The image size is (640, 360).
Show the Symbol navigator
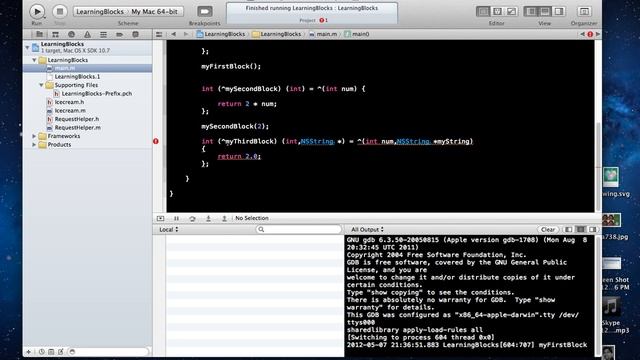pyautogui.click(x=56, y=34)
